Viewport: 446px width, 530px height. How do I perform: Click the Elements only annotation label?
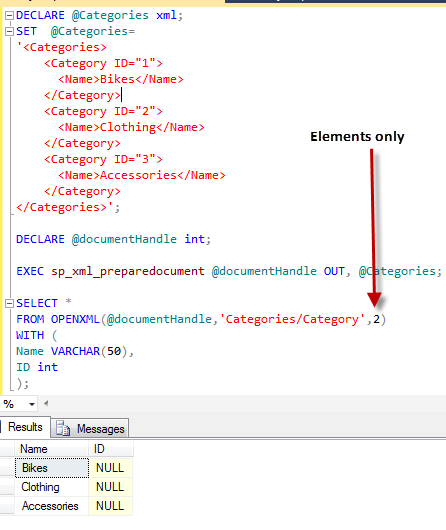357,137
